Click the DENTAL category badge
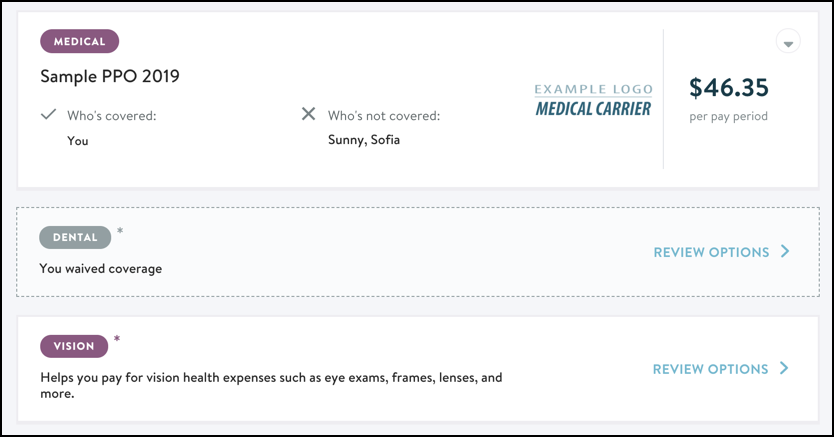 click(75, 237)
